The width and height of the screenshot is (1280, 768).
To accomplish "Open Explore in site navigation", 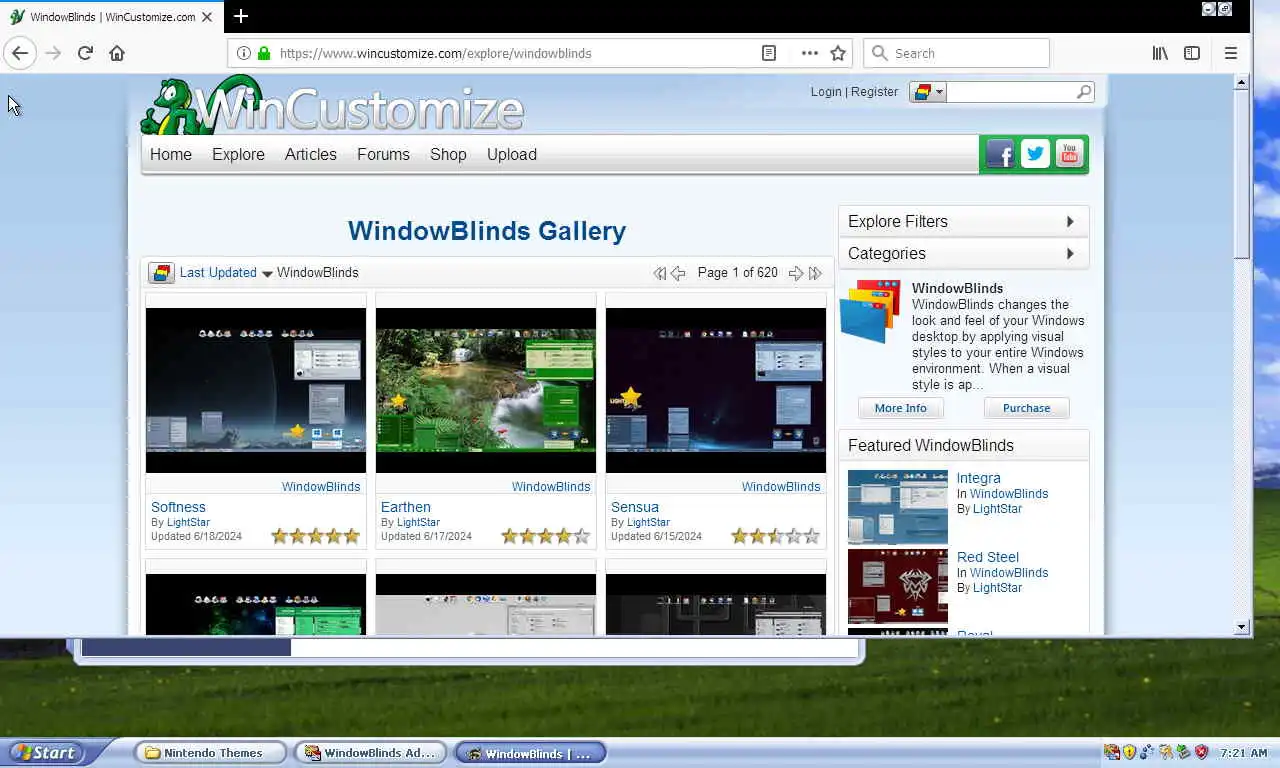I will point(238,154).
